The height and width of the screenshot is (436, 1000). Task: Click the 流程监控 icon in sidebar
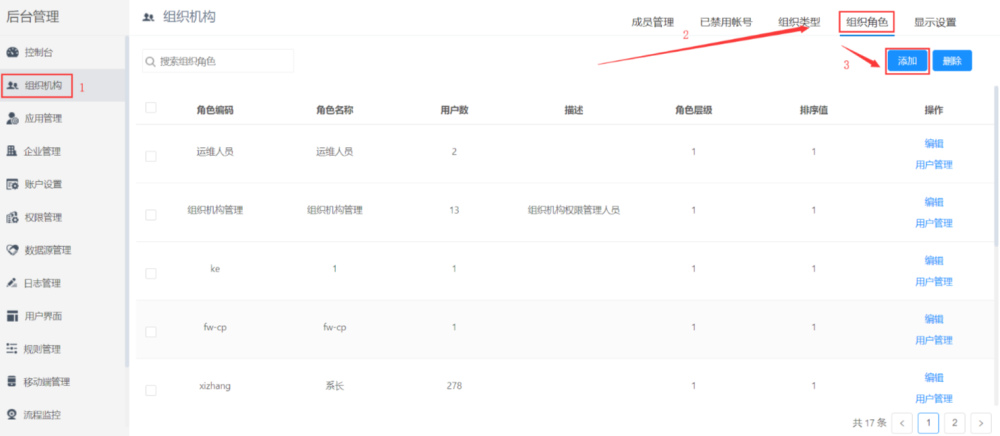pyautogui.click(x=13, y=414)
